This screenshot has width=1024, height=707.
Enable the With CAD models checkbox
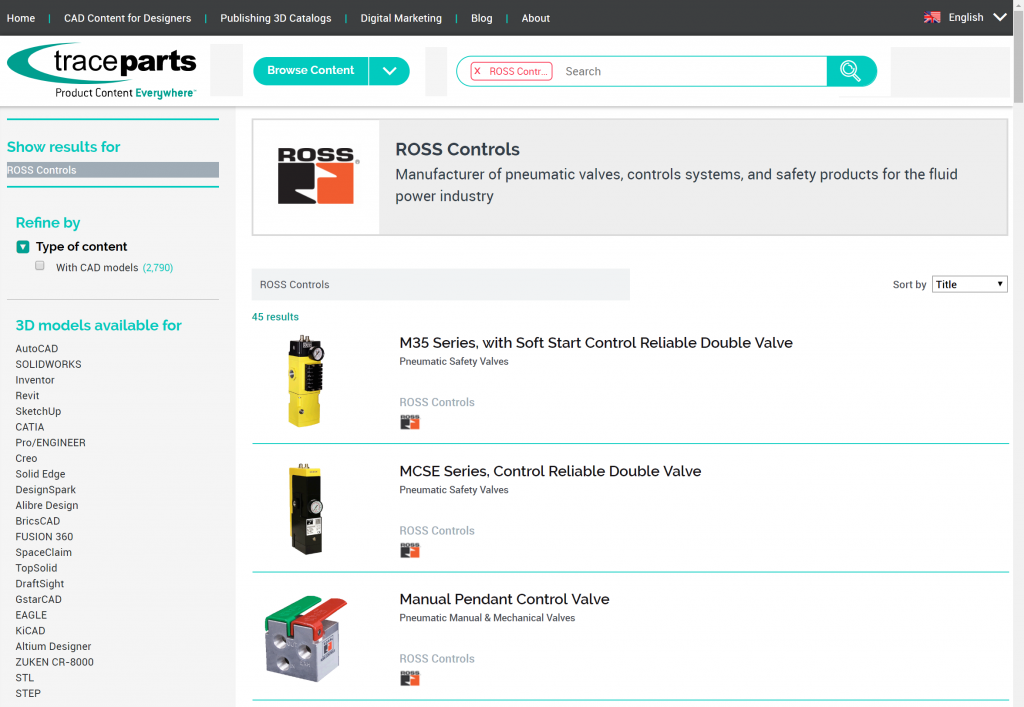[x=40, y=266]
